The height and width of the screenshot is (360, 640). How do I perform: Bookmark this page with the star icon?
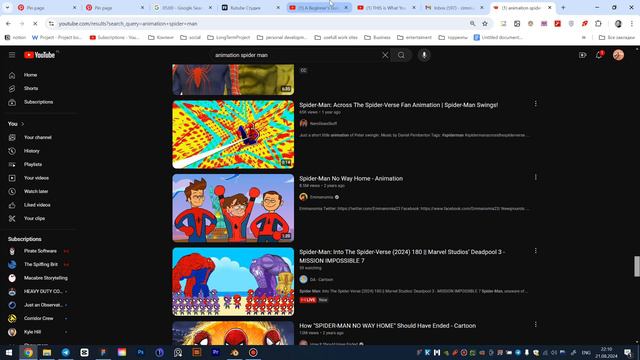pyautogui.click(x=485, y=24)
